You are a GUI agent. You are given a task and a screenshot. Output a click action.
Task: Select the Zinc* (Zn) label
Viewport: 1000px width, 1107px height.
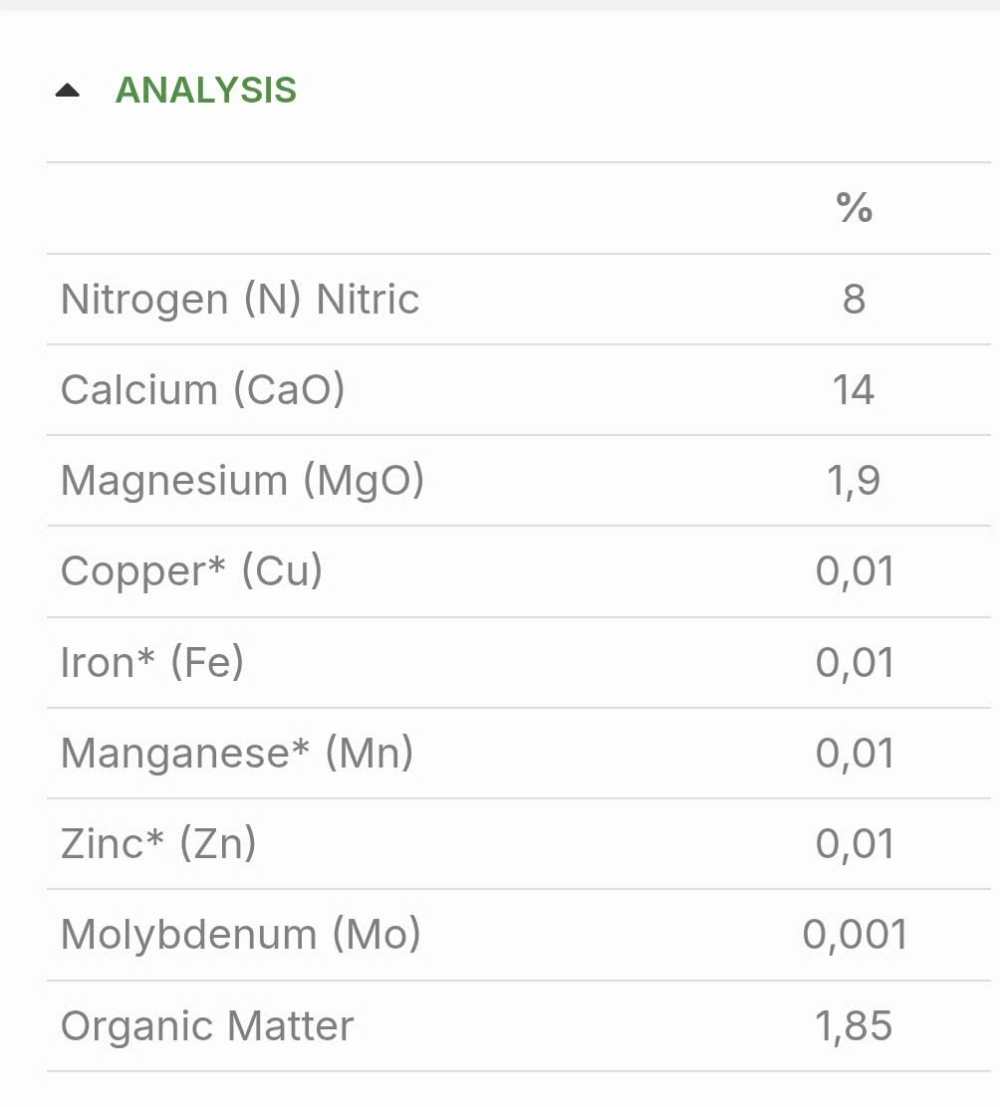pos(158,843)
